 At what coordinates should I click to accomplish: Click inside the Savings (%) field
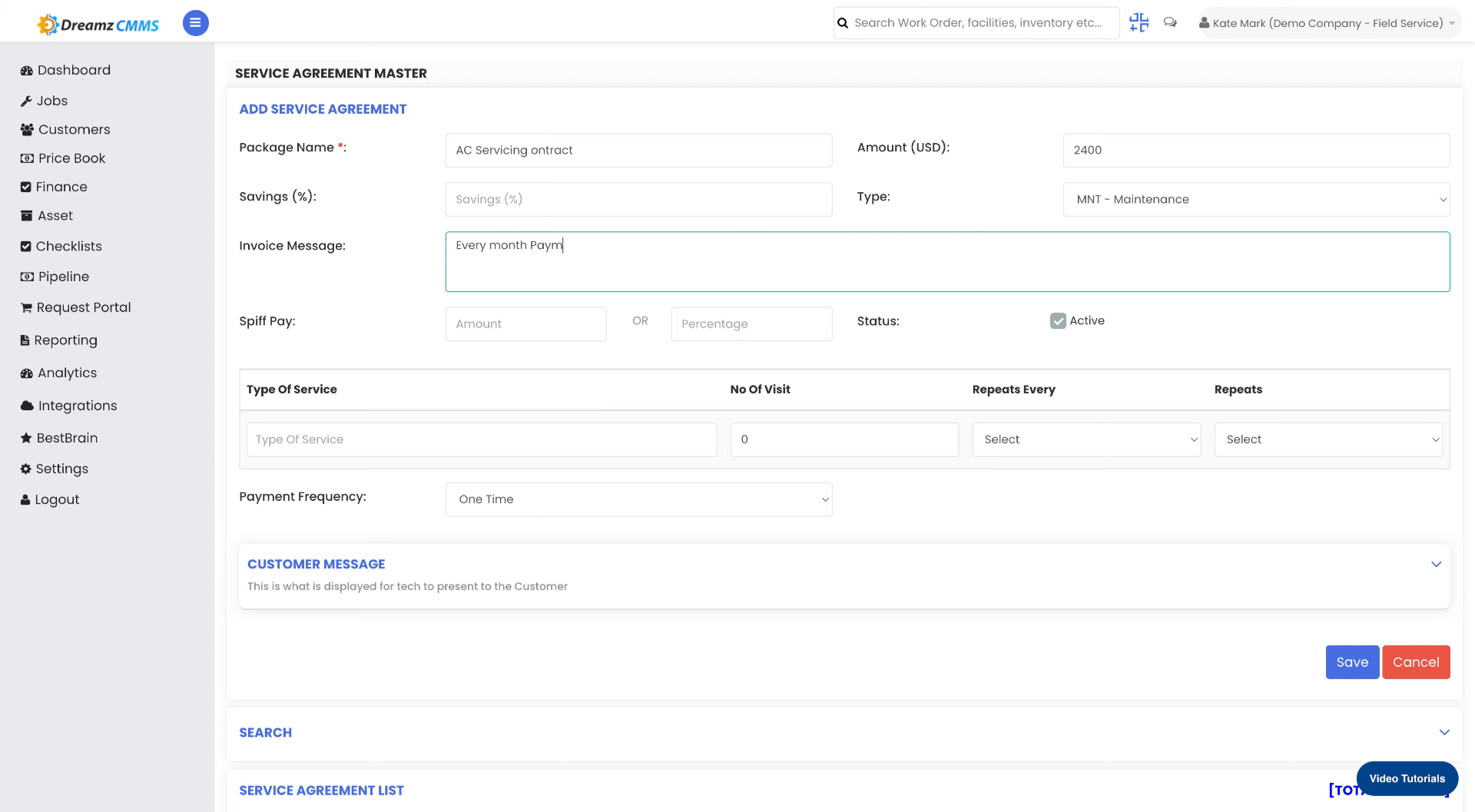638,199
